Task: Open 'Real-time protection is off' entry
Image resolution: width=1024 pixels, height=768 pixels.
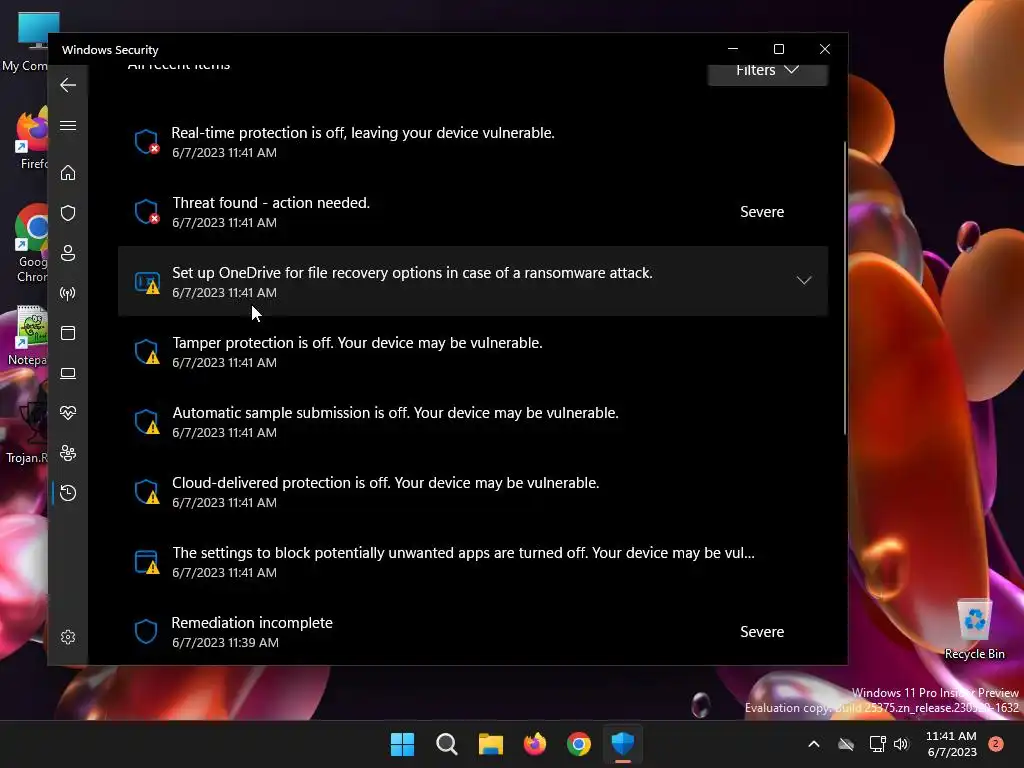Action: click(473, 142)
